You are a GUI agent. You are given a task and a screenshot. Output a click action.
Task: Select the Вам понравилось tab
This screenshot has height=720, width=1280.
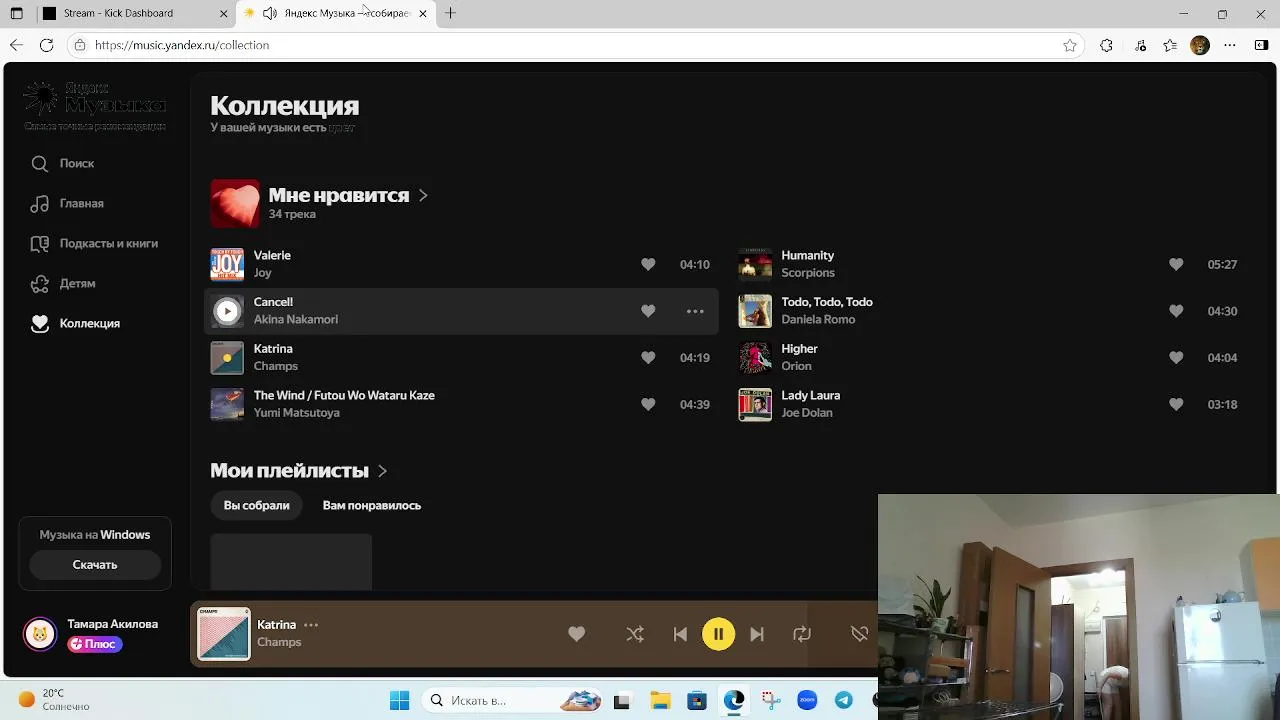(372, 505)
